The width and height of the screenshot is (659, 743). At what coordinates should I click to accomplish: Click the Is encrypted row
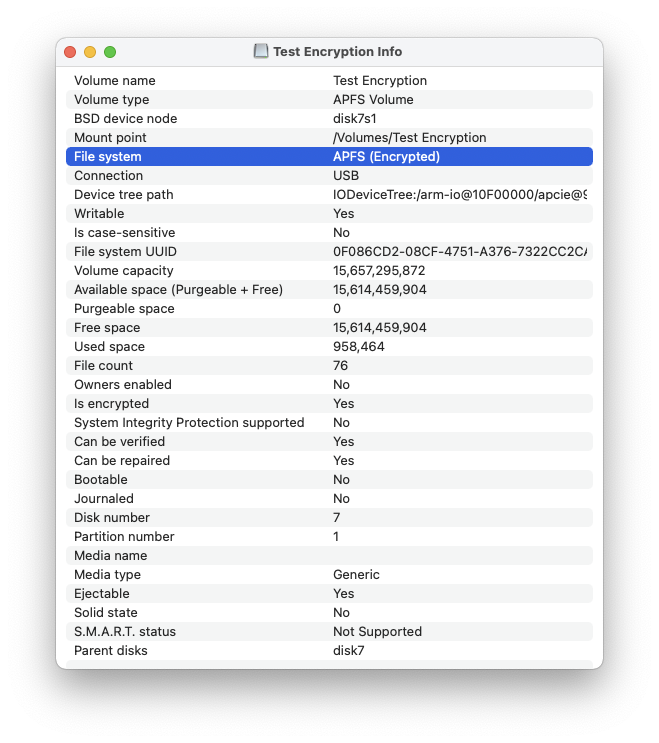click(x=329, y=404)
